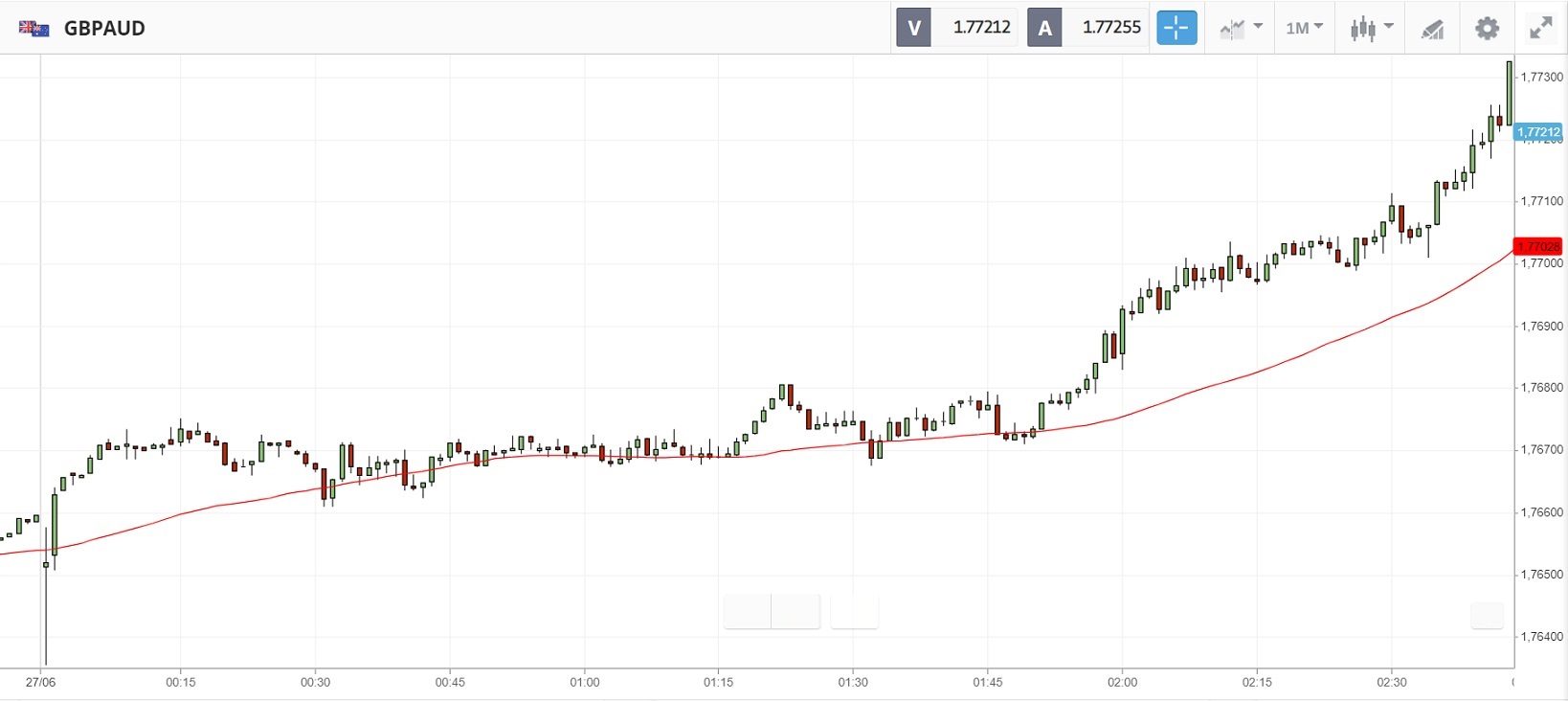Image resolution: width=1568 pixels, height=701 pixels.
Task: Open the candlestick chart type dropdown
Action: click(1372, 29)
